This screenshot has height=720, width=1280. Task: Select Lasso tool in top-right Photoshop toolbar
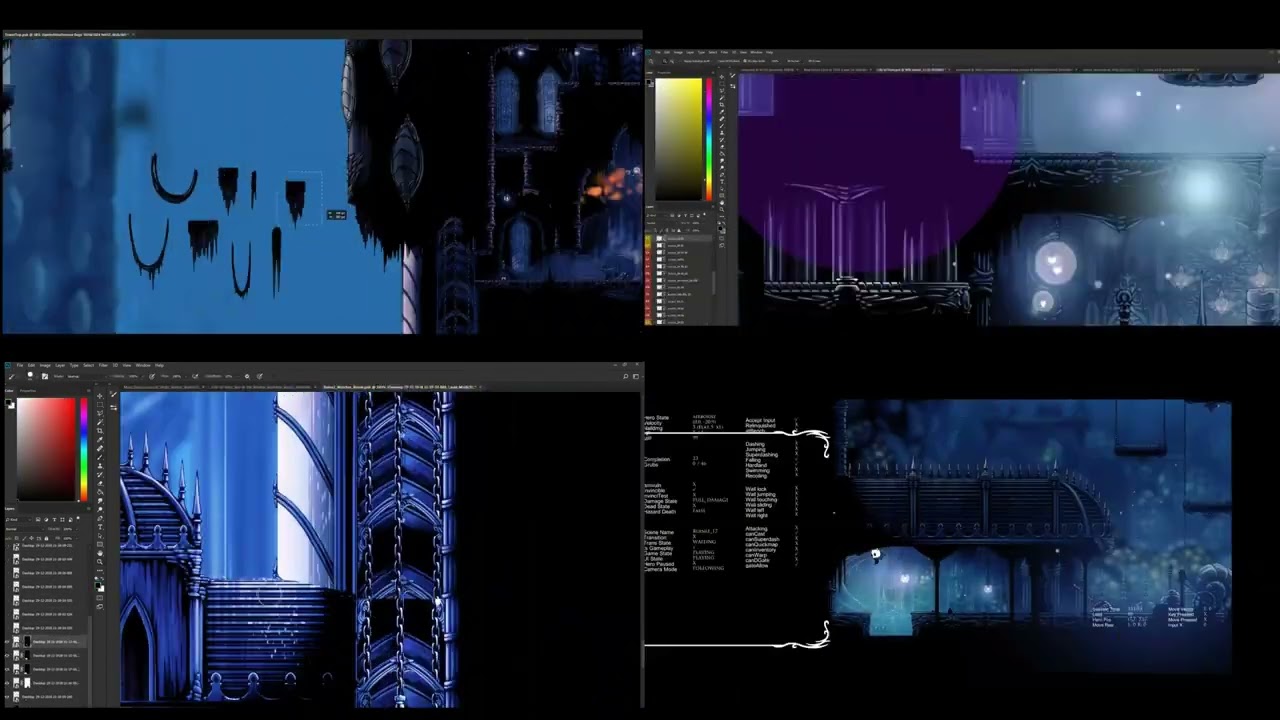pyautogui.click(x=722, y=91)
